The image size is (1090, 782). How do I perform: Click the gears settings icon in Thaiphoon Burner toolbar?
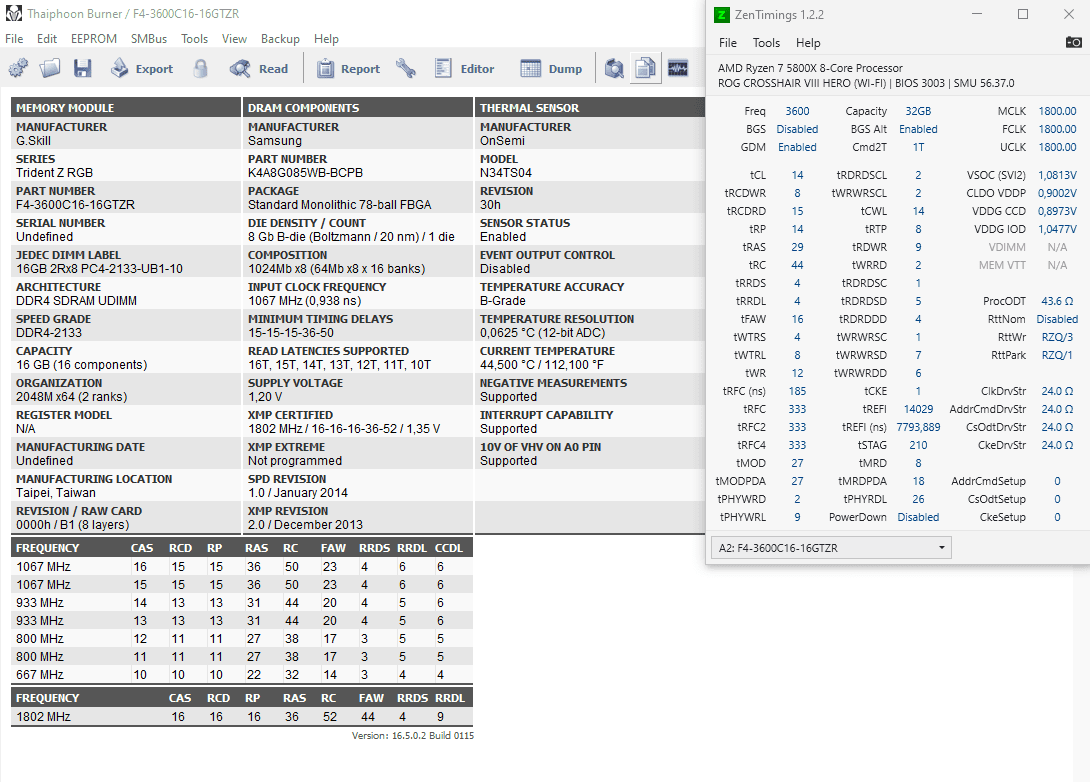pyautogui.click(x=18, y=68)
